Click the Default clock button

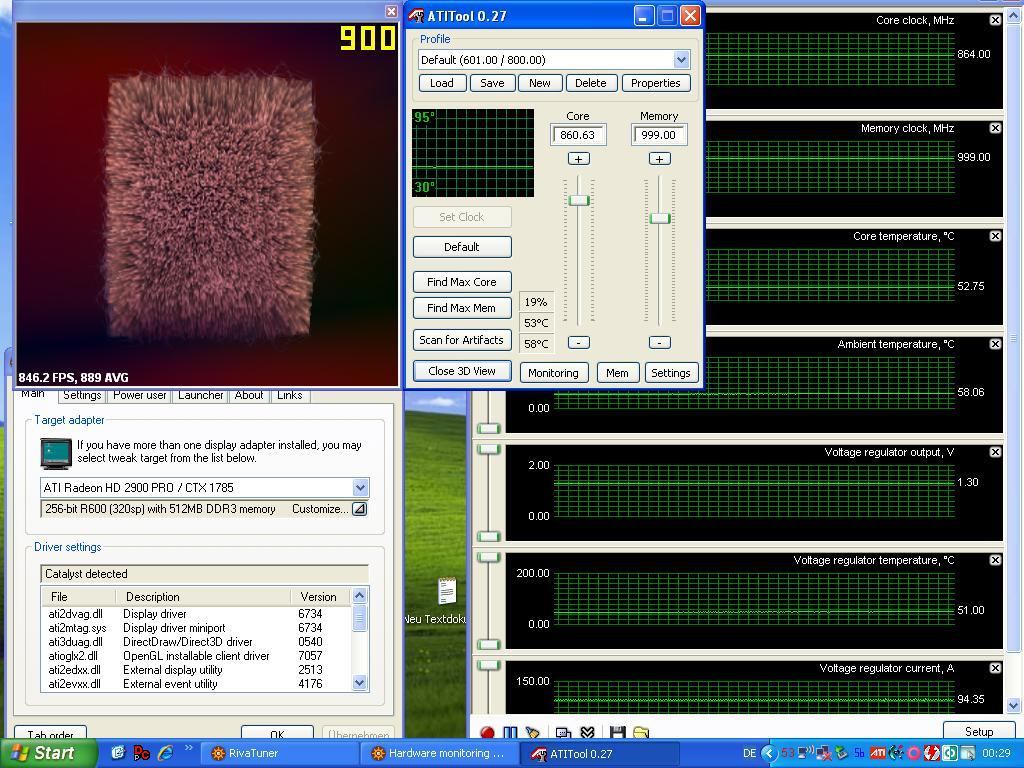point(462,247)
